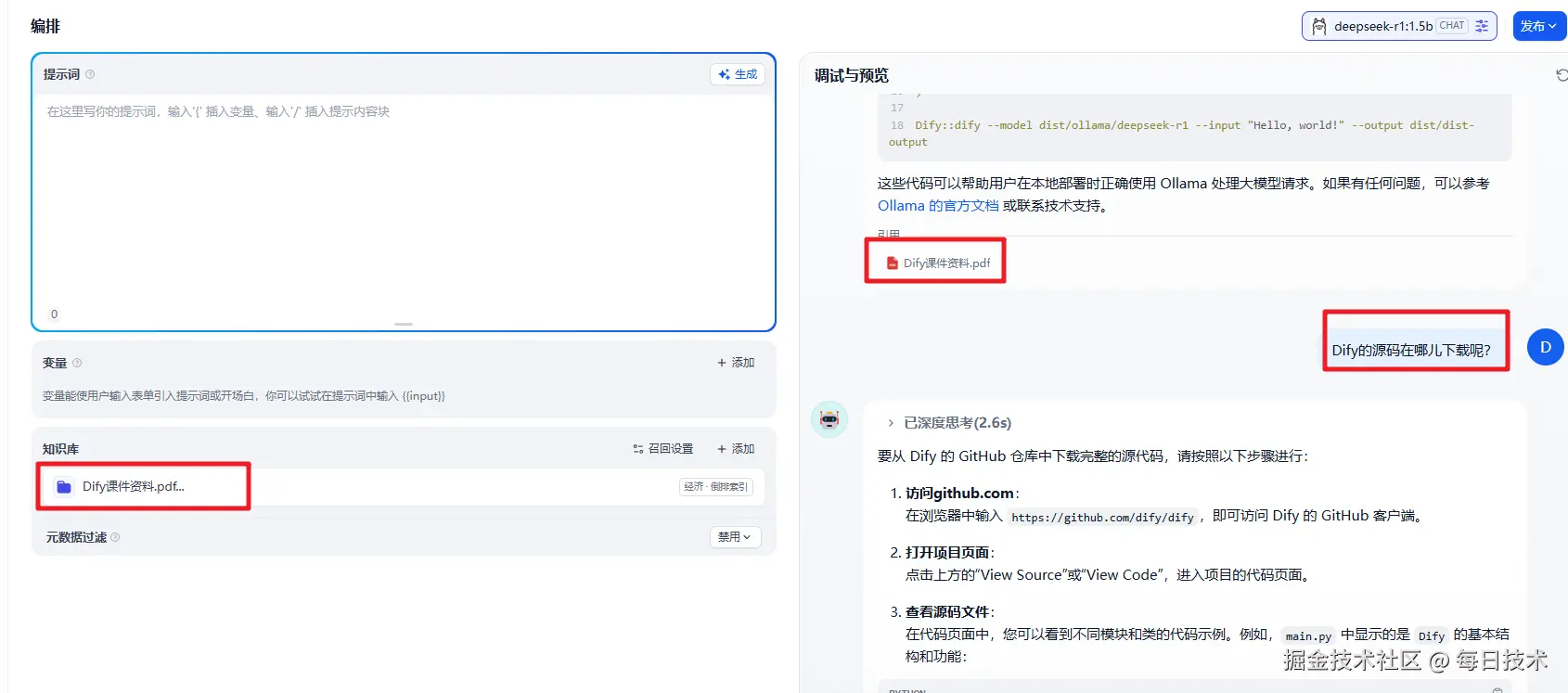Click the user avatar D icon
The width and height of the screenshot is (1568, 693).
click(x=1546, y=347)
